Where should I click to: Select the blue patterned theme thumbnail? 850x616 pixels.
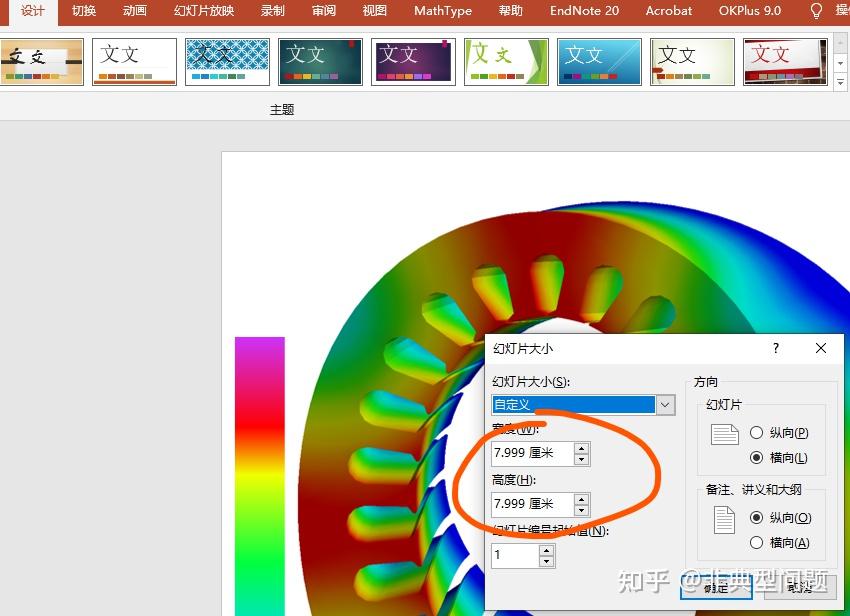pos(227,61)
